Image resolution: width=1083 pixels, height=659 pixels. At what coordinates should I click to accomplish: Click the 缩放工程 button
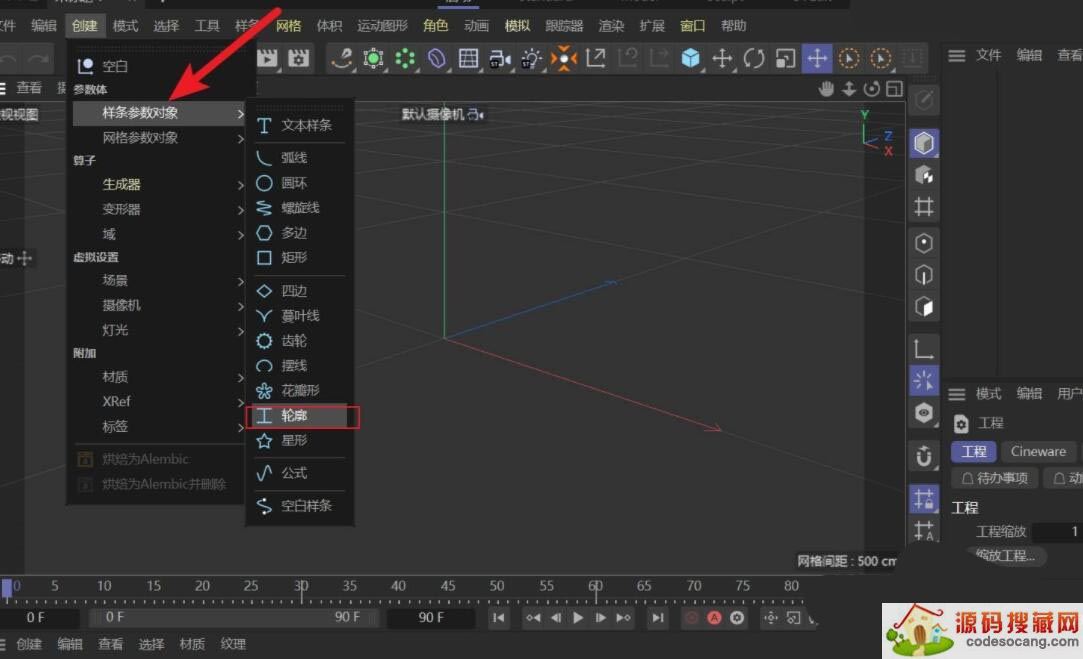coord(1006,556)
